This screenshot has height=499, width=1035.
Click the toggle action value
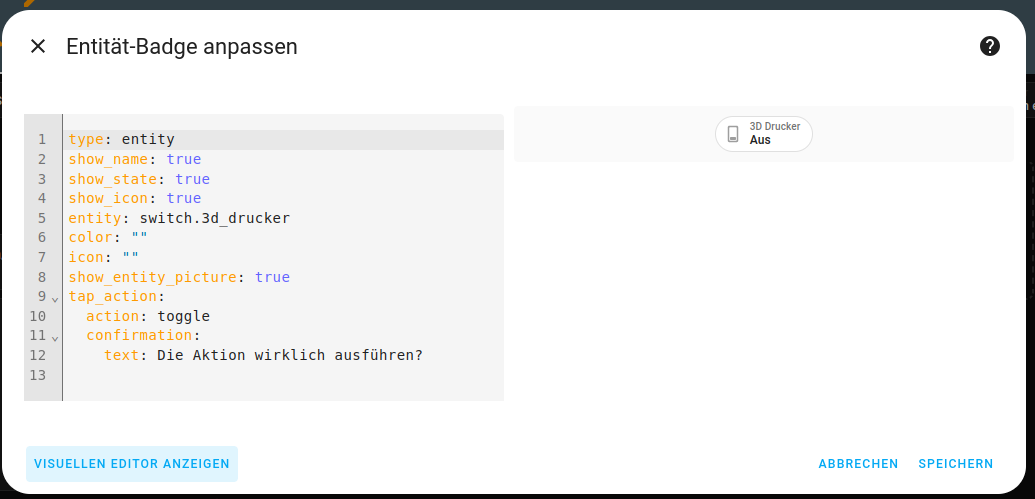click(184, 316)
